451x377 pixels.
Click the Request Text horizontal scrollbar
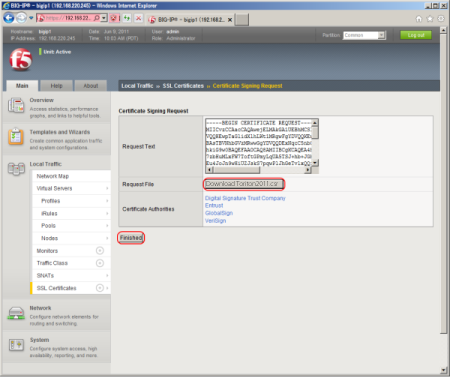(258, 170)
